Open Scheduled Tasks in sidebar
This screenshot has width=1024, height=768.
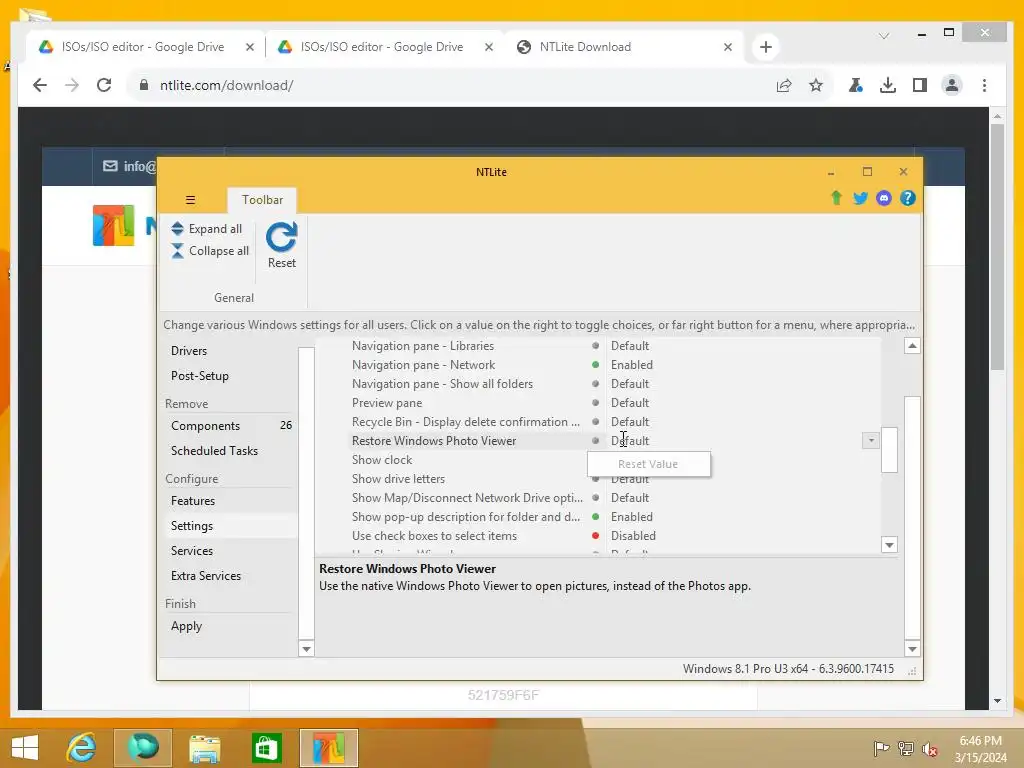(214, 451)
